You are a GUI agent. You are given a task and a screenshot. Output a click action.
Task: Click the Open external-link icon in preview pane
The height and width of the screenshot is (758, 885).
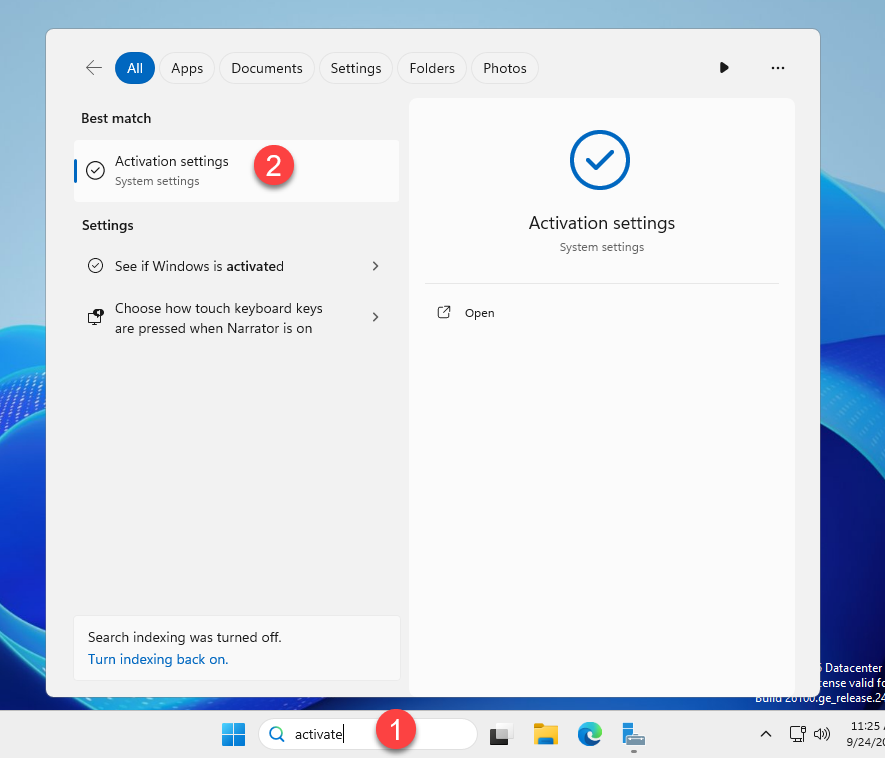point(443,312)
